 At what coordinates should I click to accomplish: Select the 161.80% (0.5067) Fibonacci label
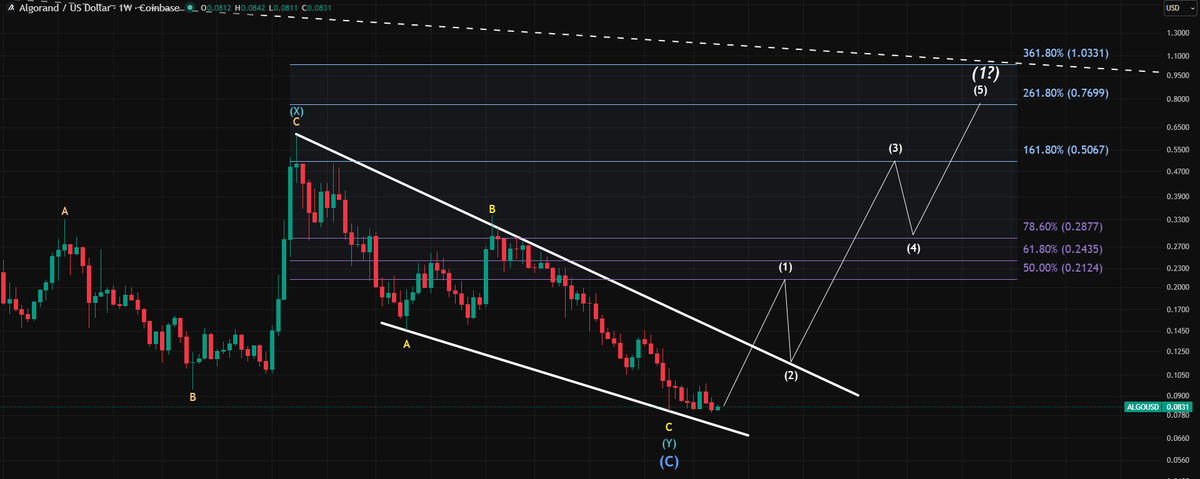[x=1066, y=150]
